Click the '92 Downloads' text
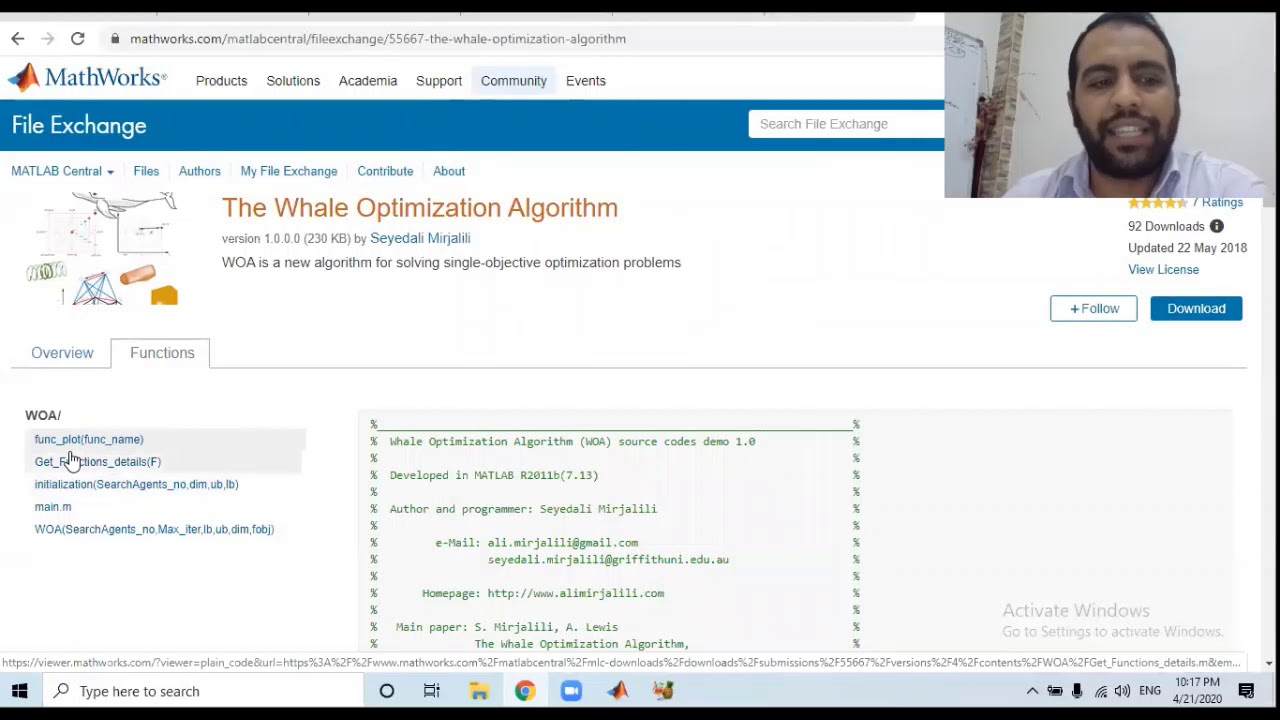Image resolution: width=1280 pixels, height=720 pixels. click(1166, 227)
